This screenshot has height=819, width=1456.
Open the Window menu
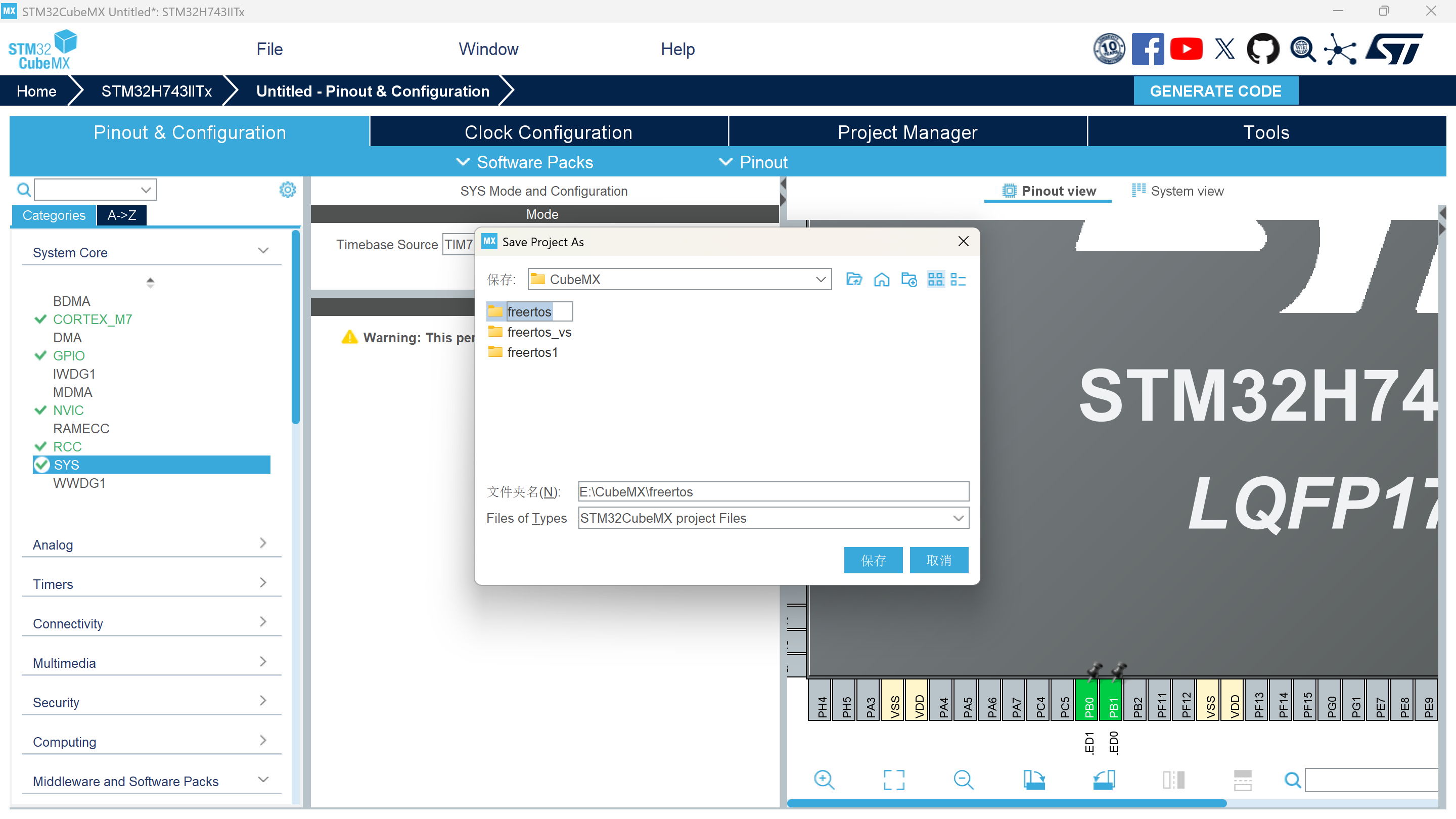pos(488,49)
